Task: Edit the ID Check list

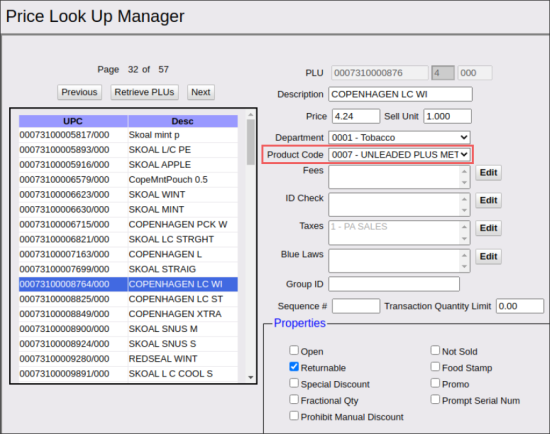Action: point(488,200)
